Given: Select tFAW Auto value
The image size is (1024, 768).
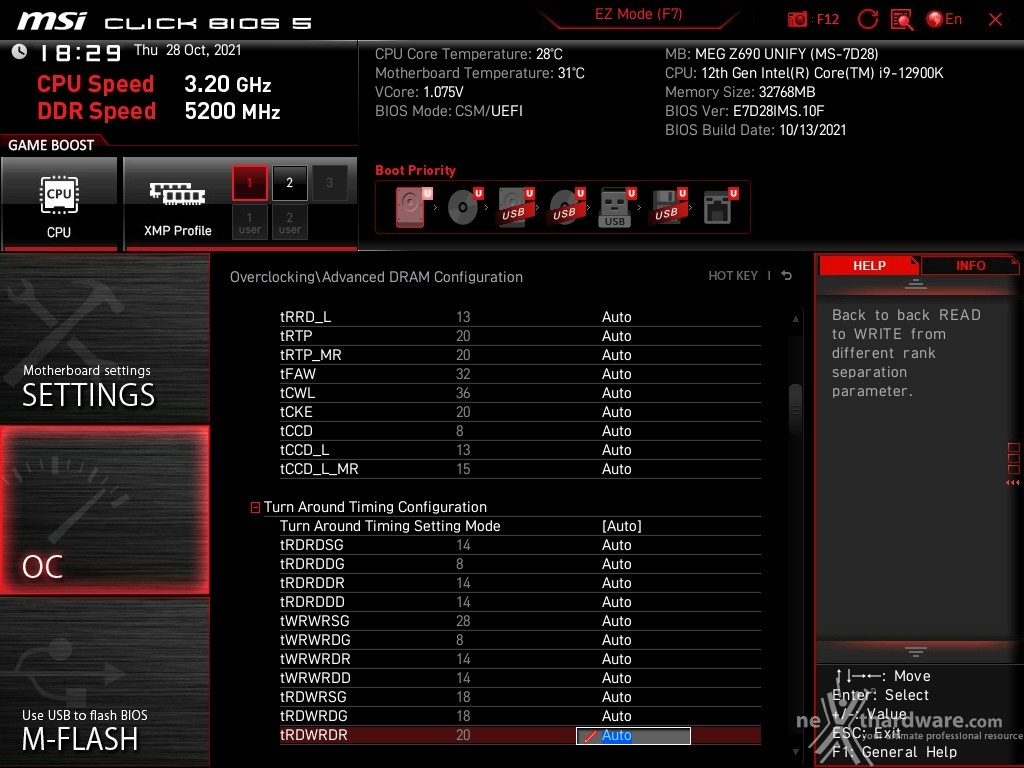Looking at the screenshot, I should [x=616, y=374].
